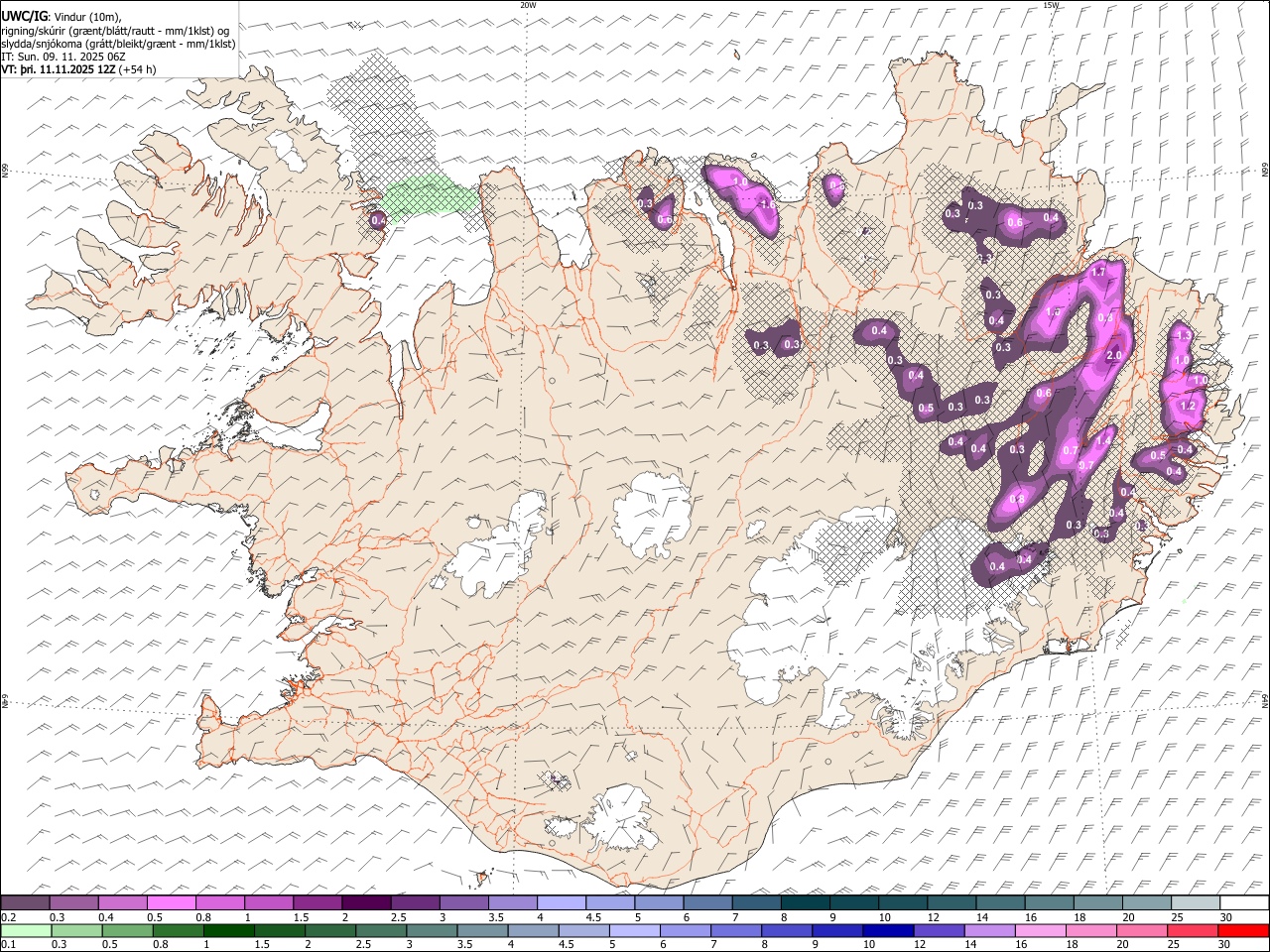Click the 'slydda/snjókoma' legend description line
The height and width of the screenshot is (952, 1270).
point(119,44)
